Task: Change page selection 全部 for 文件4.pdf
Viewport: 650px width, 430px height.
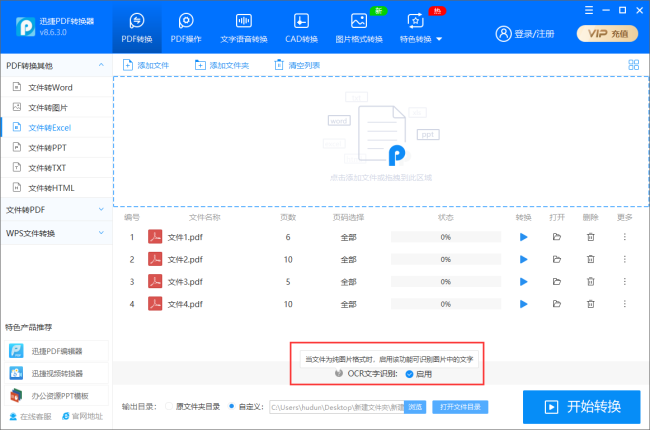Action: (348, 304)
